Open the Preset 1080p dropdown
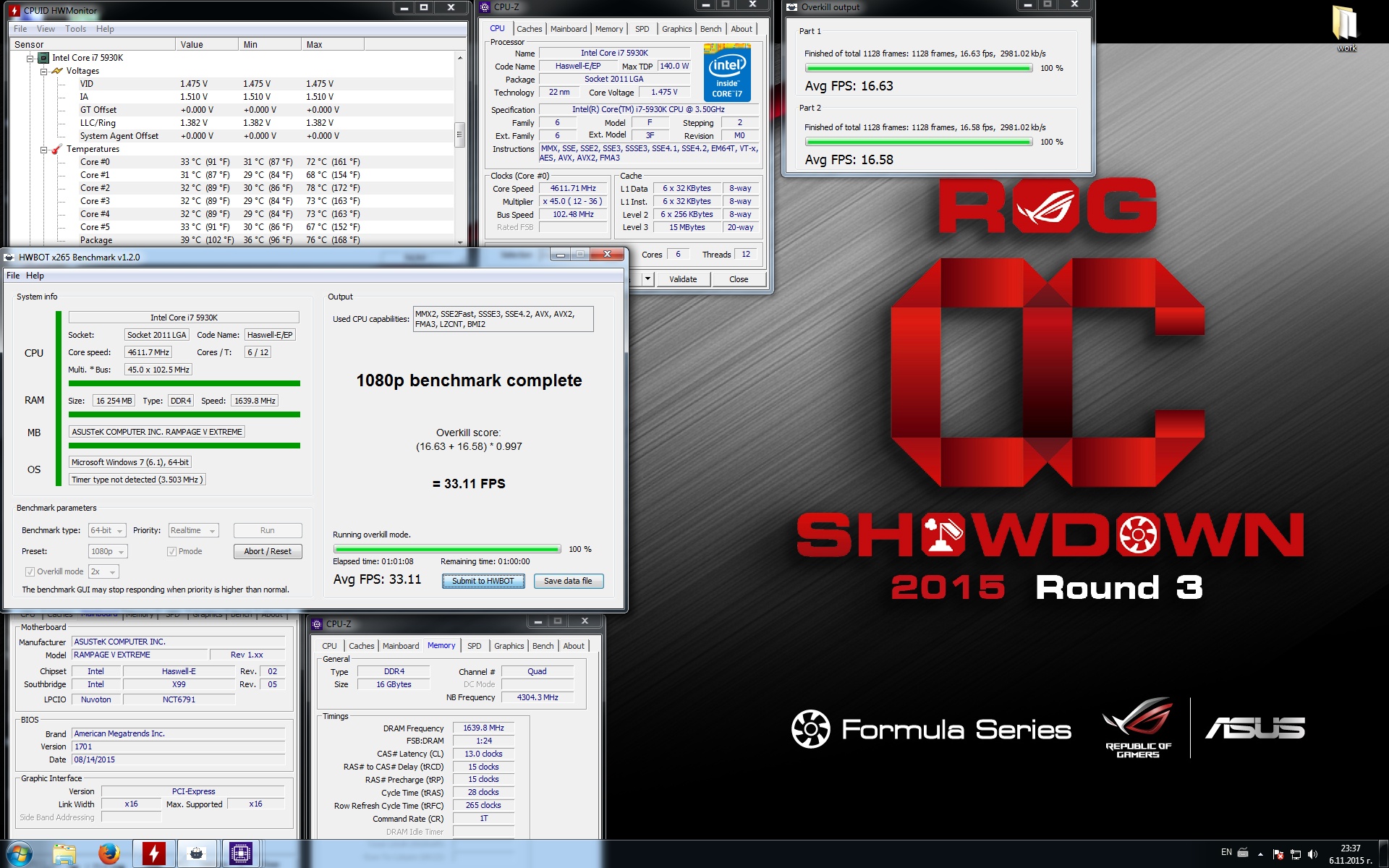The width and height of the screenshot is (1389, 868). point(108,551)
